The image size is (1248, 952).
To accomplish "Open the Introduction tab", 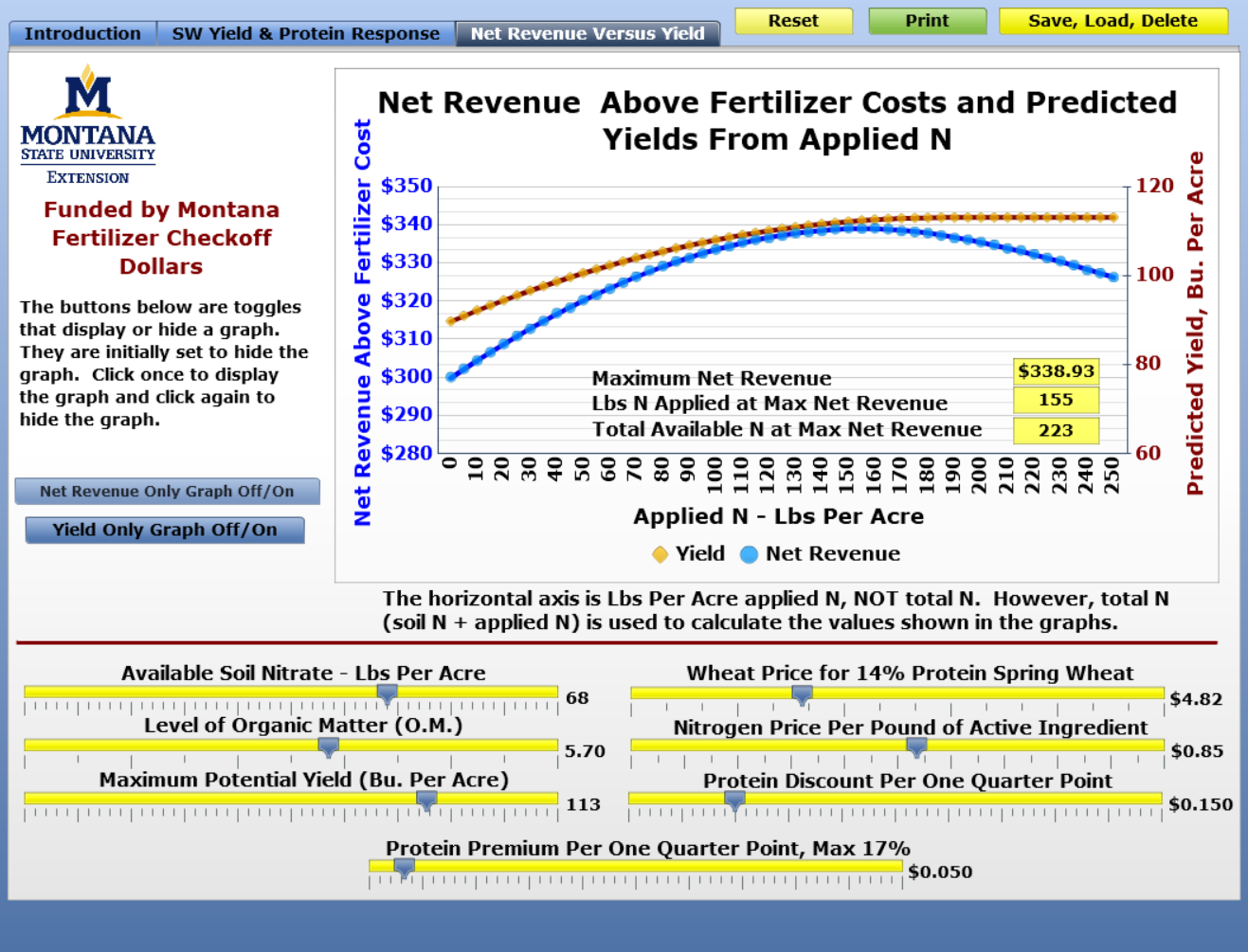I will click(x=82, y=33).
